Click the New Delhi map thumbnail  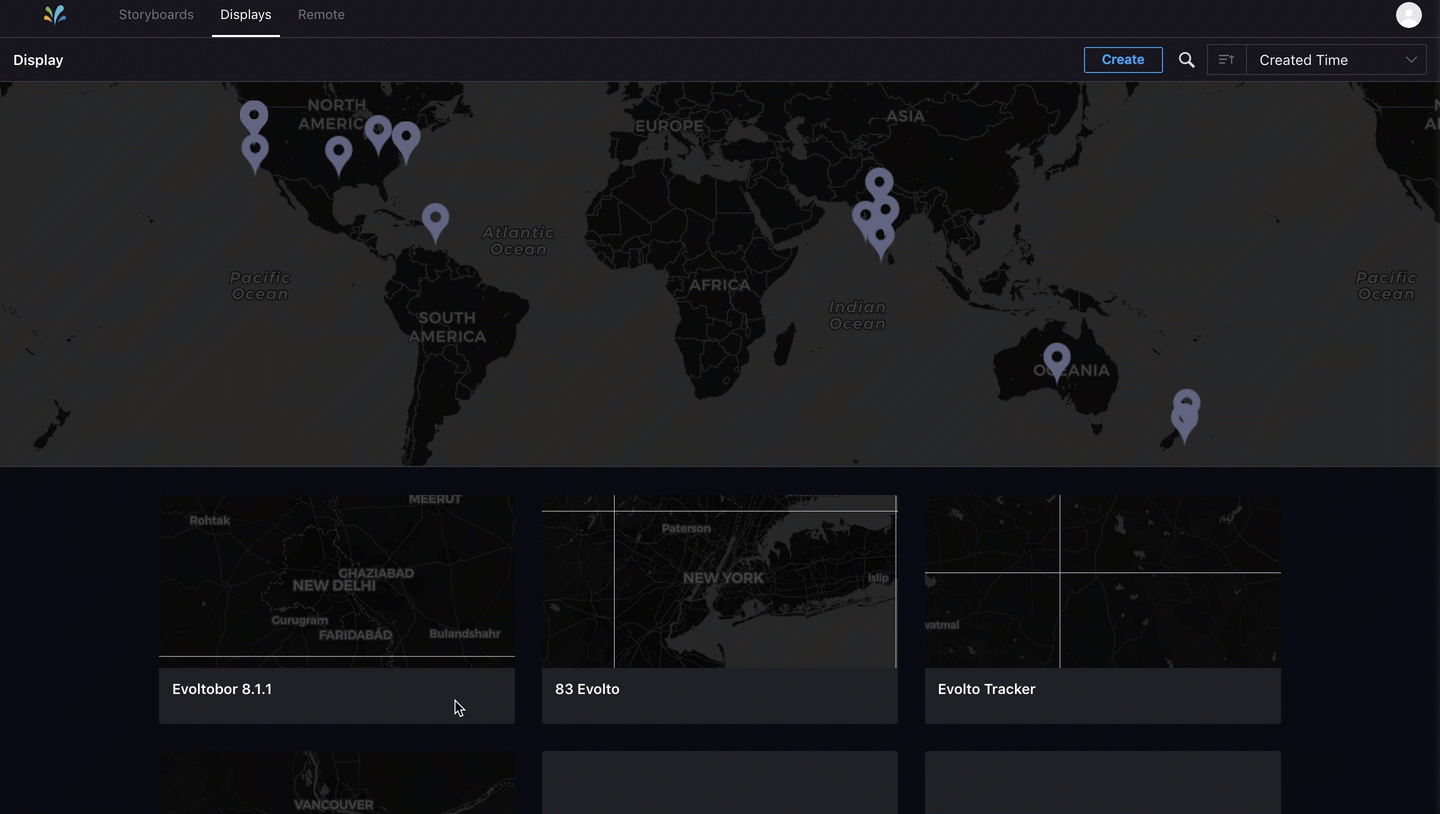pyautogui.click(x=336, y=577)
